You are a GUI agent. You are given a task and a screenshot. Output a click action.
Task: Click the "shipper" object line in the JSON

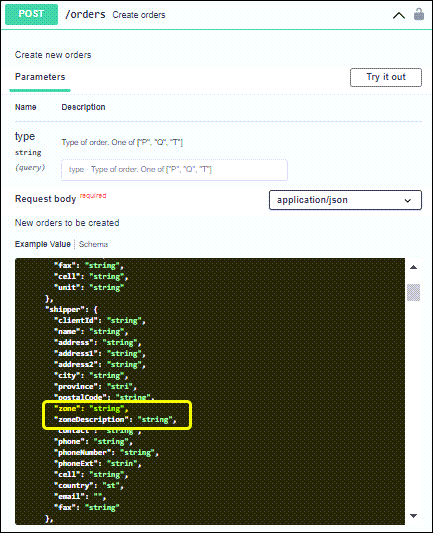(x=71, y=310)
